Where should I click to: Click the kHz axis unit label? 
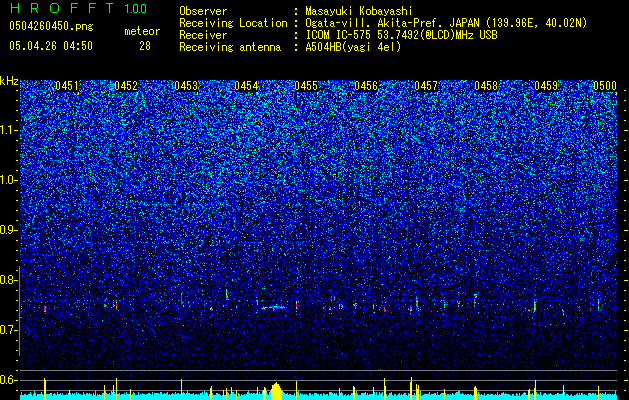tap(9, 81)
